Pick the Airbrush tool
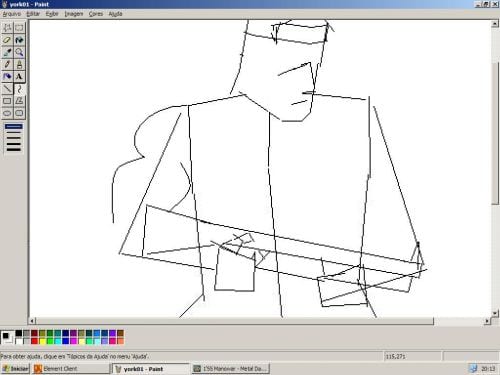The image size is (500, 375). click(x=7, y=77)
